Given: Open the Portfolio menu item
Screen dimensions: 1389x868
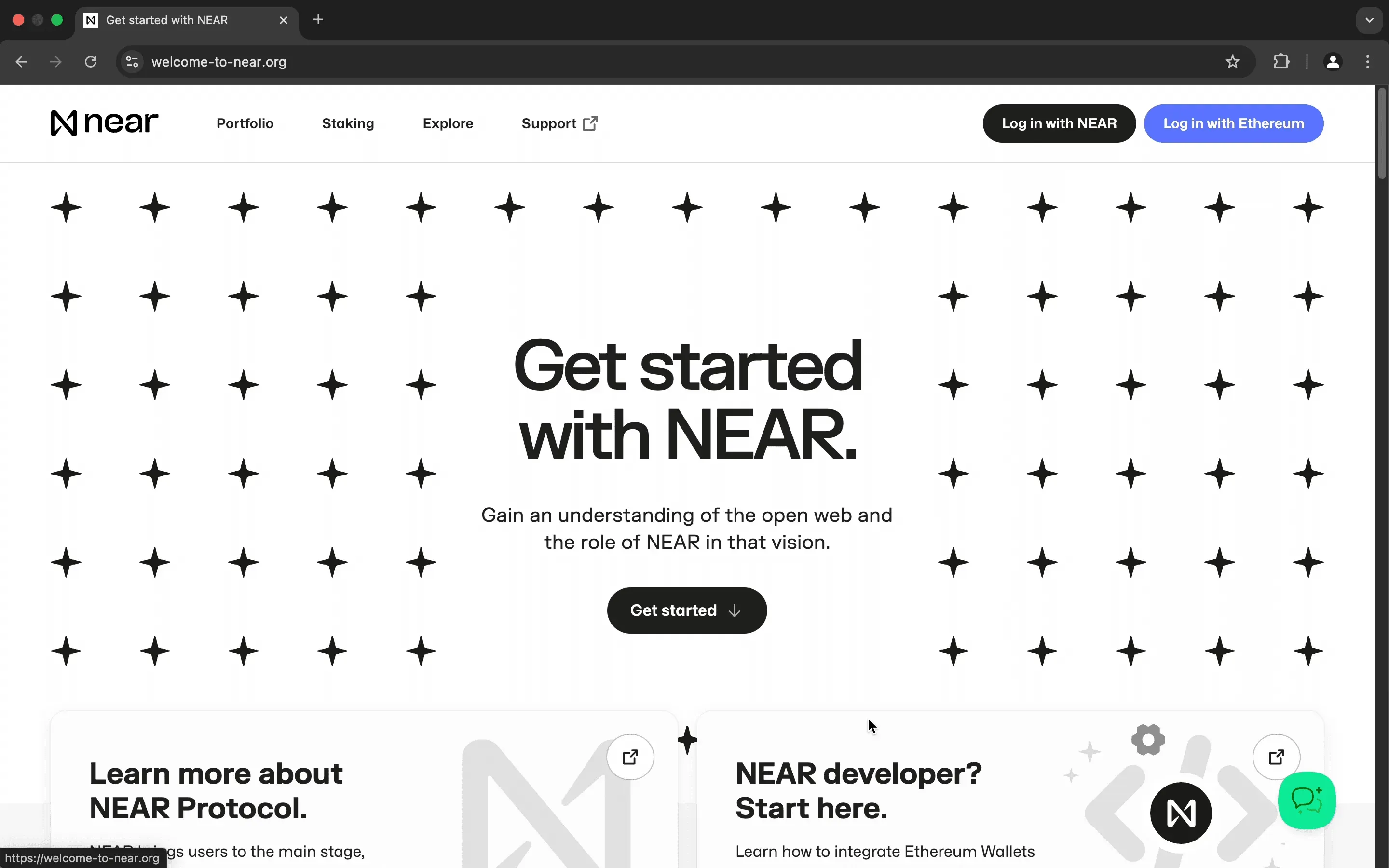Looking at the screenshot, I should (245, 123).
